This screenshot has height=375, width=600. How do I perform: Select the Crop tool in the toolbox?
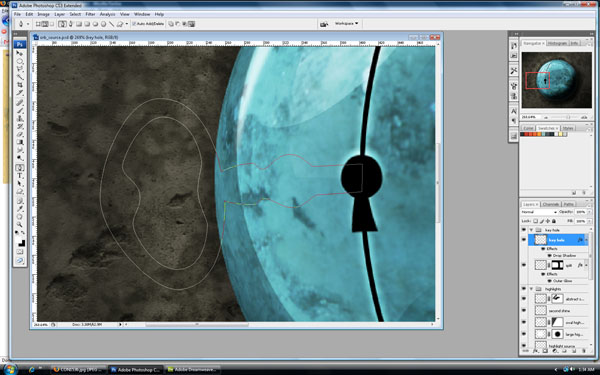(x=20, y=85)
